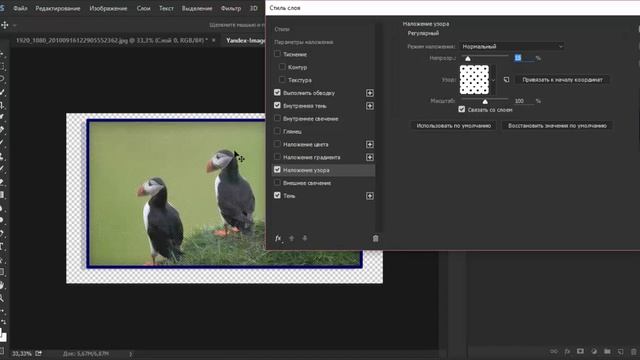Select the Type tool in the toolbar
The image size is (640, 360).
coord(2,246)
